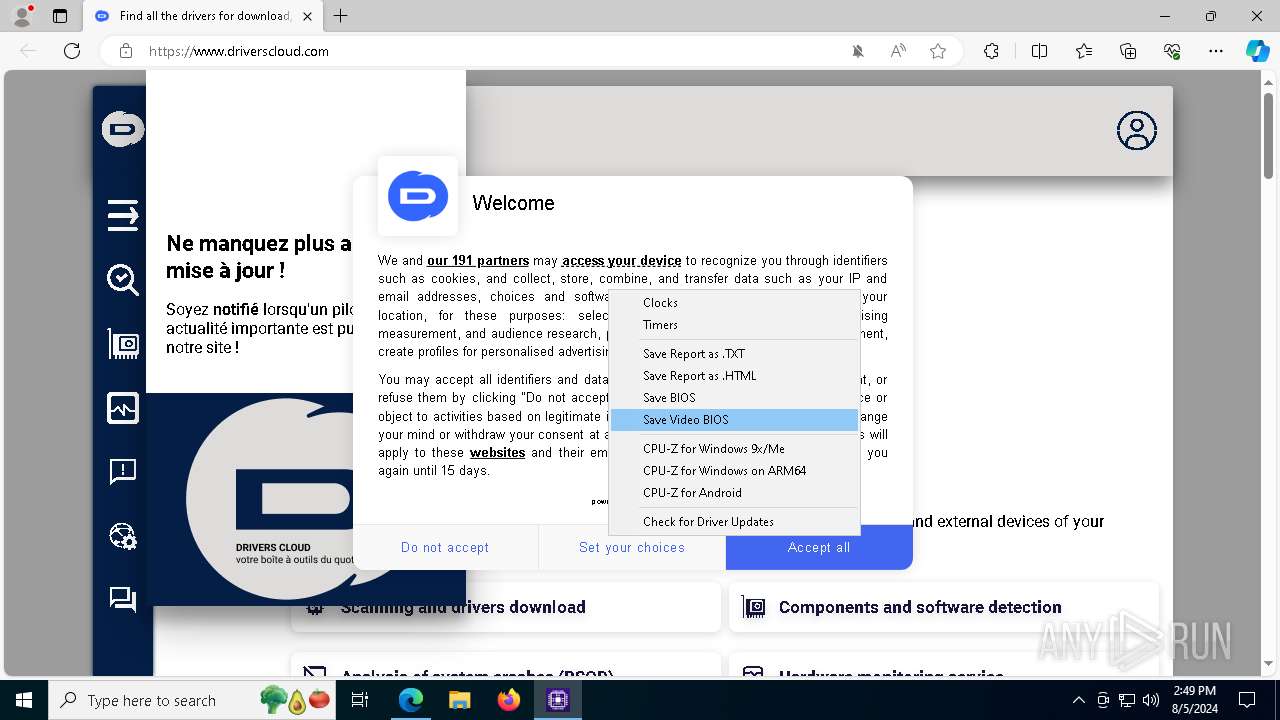Open the Action Center notifications

(1247, 700)
